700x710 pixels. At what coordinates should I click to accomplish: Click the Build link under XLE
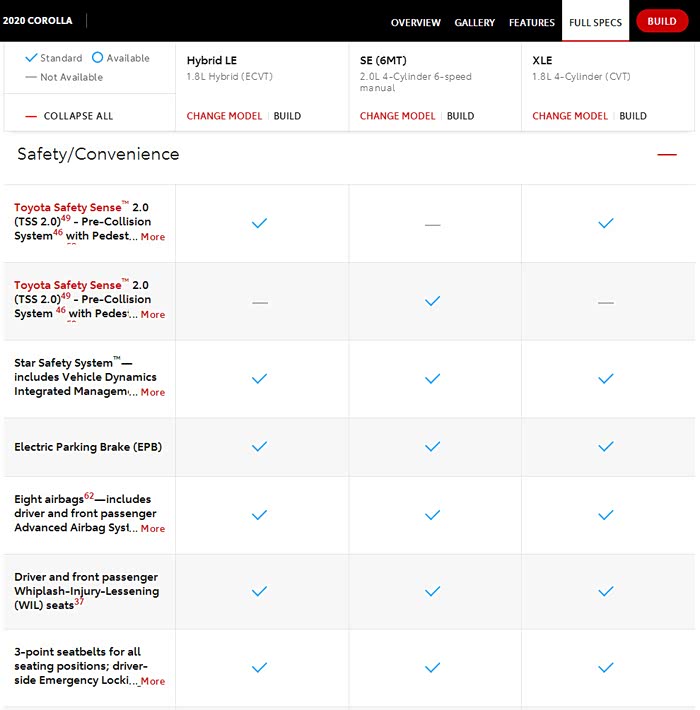pos(633,116)
